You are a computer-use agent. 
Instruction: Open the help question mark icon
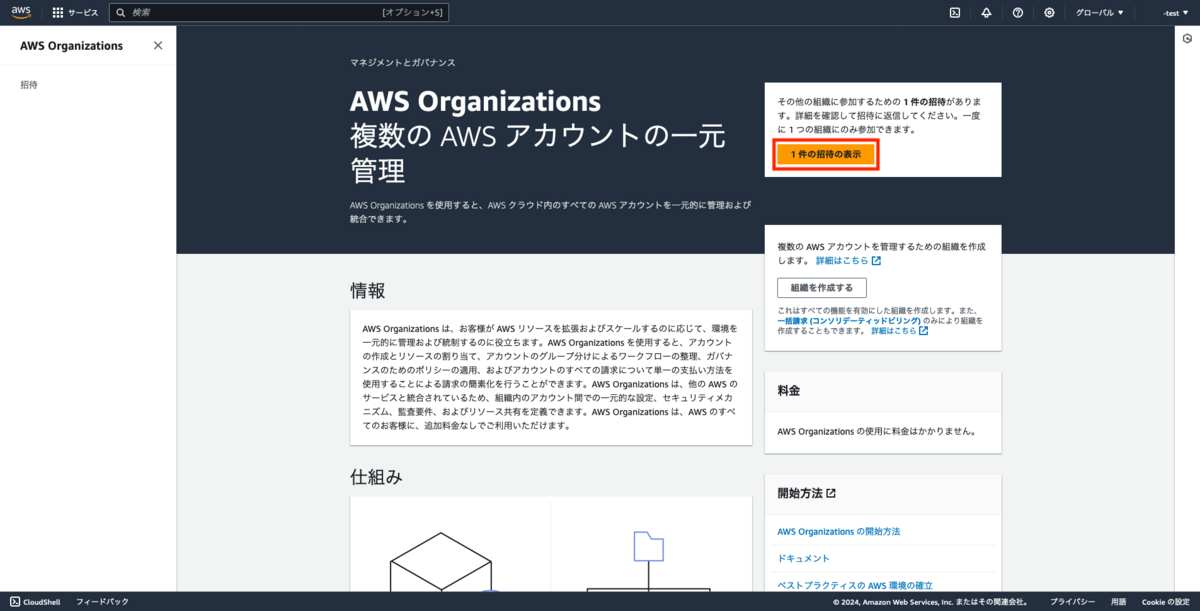click(x=1018, y=13)
